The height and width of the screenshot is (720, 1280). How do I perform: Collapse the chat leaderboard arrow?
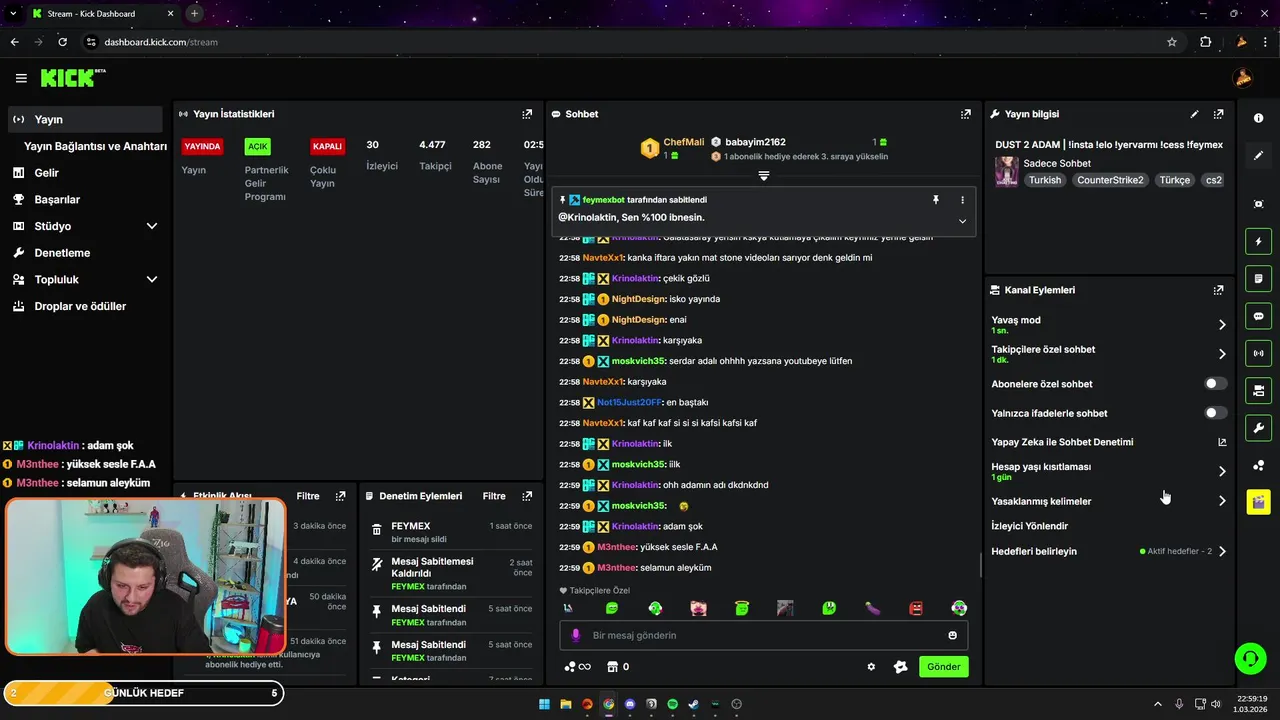click(764, 176)
